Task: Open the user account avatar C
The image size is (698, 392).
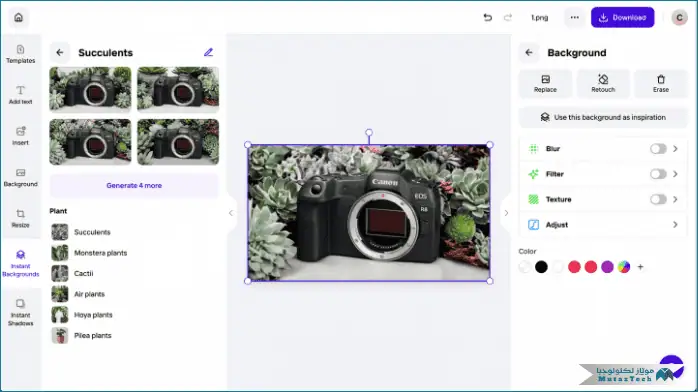Action: (679, 18)
